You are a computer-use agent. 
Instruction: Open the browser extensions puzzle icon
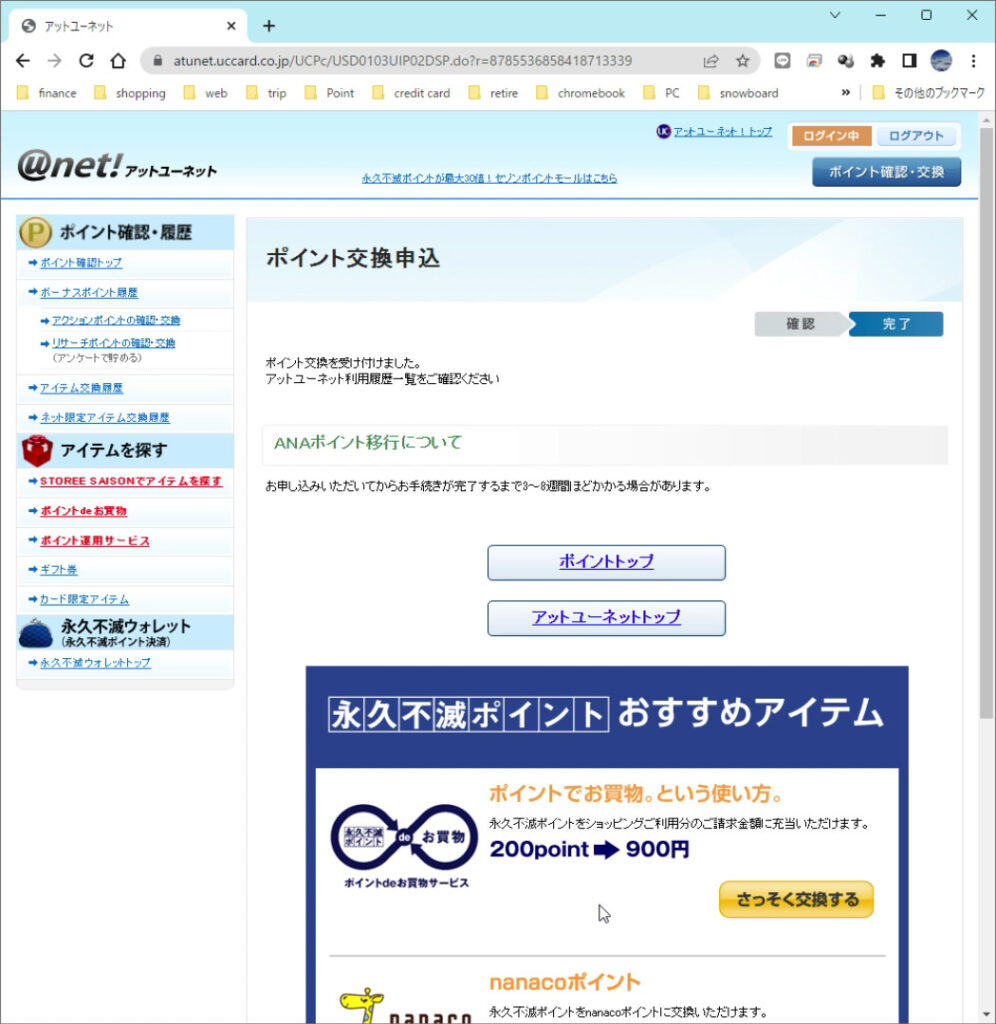[877, 61]
